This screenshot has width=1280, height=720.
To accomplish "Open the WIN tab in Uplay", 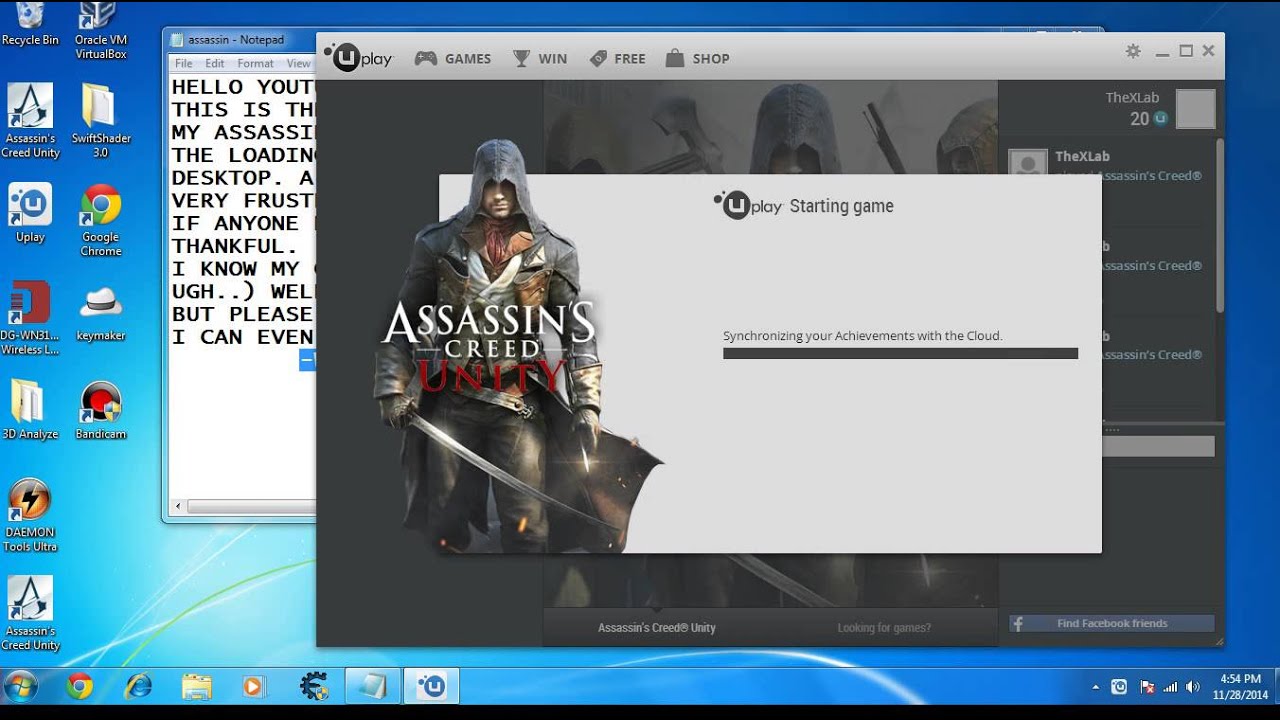I will (540, 59).
